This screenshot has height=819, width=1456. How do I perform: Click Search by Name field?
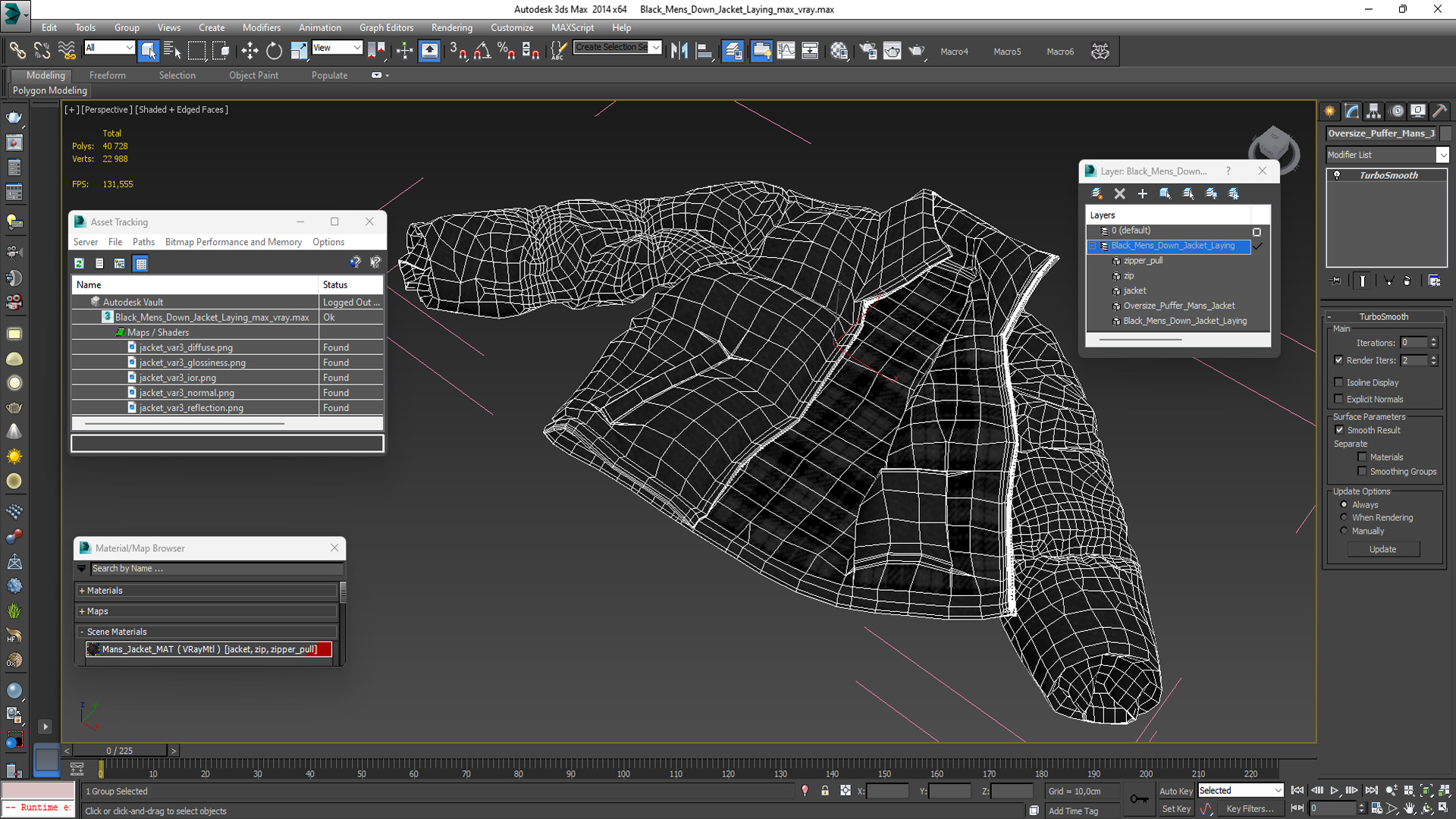click(217, 569)
